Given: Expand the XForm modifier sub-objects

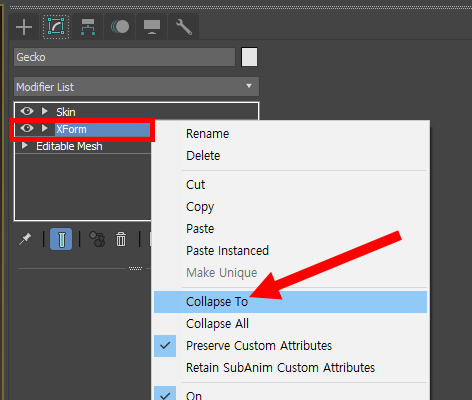Looking at the screenshot, I should pos(44,128).
